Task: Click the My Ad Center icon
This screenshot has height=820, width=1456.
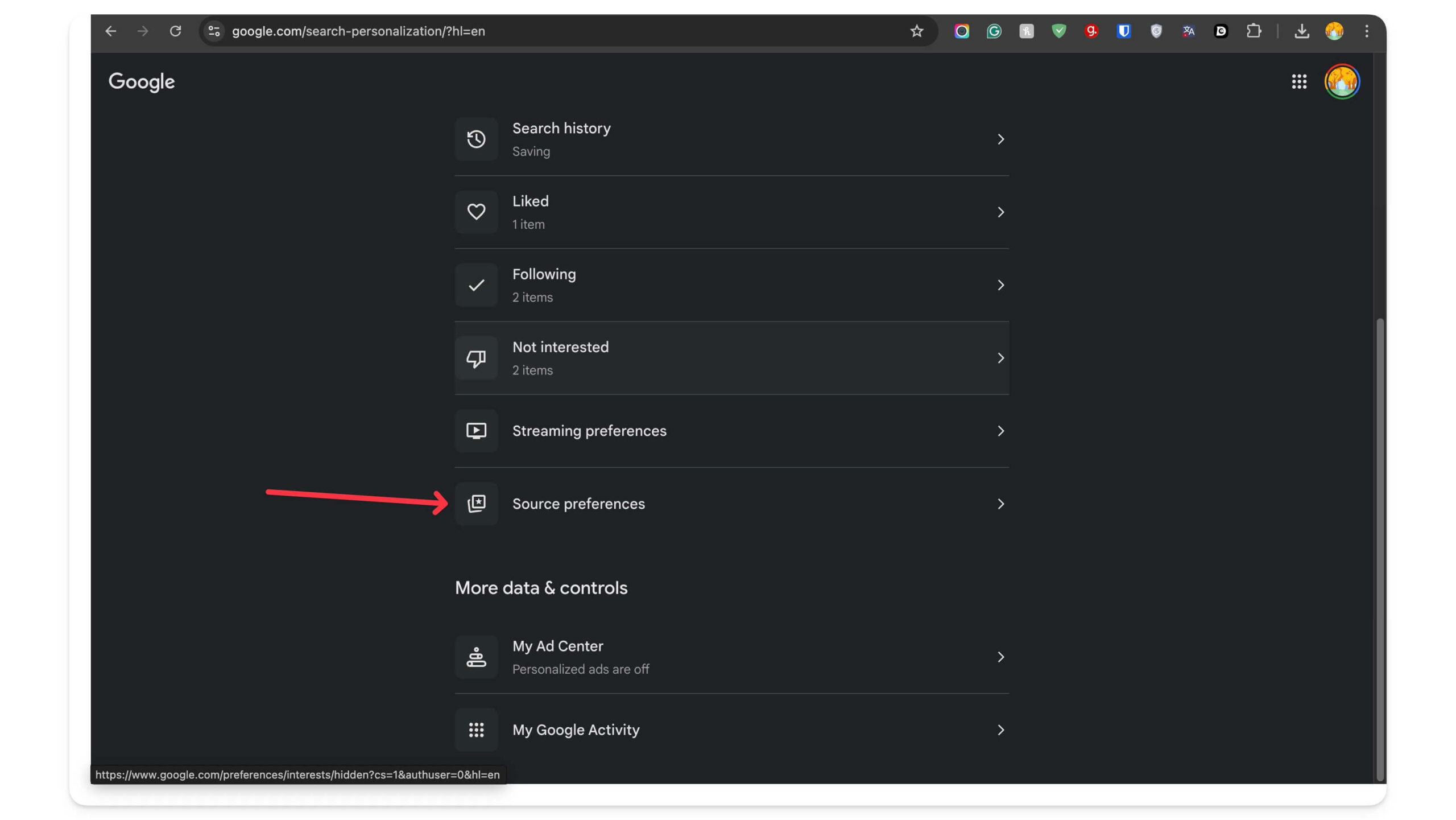Action: point(476,657)
